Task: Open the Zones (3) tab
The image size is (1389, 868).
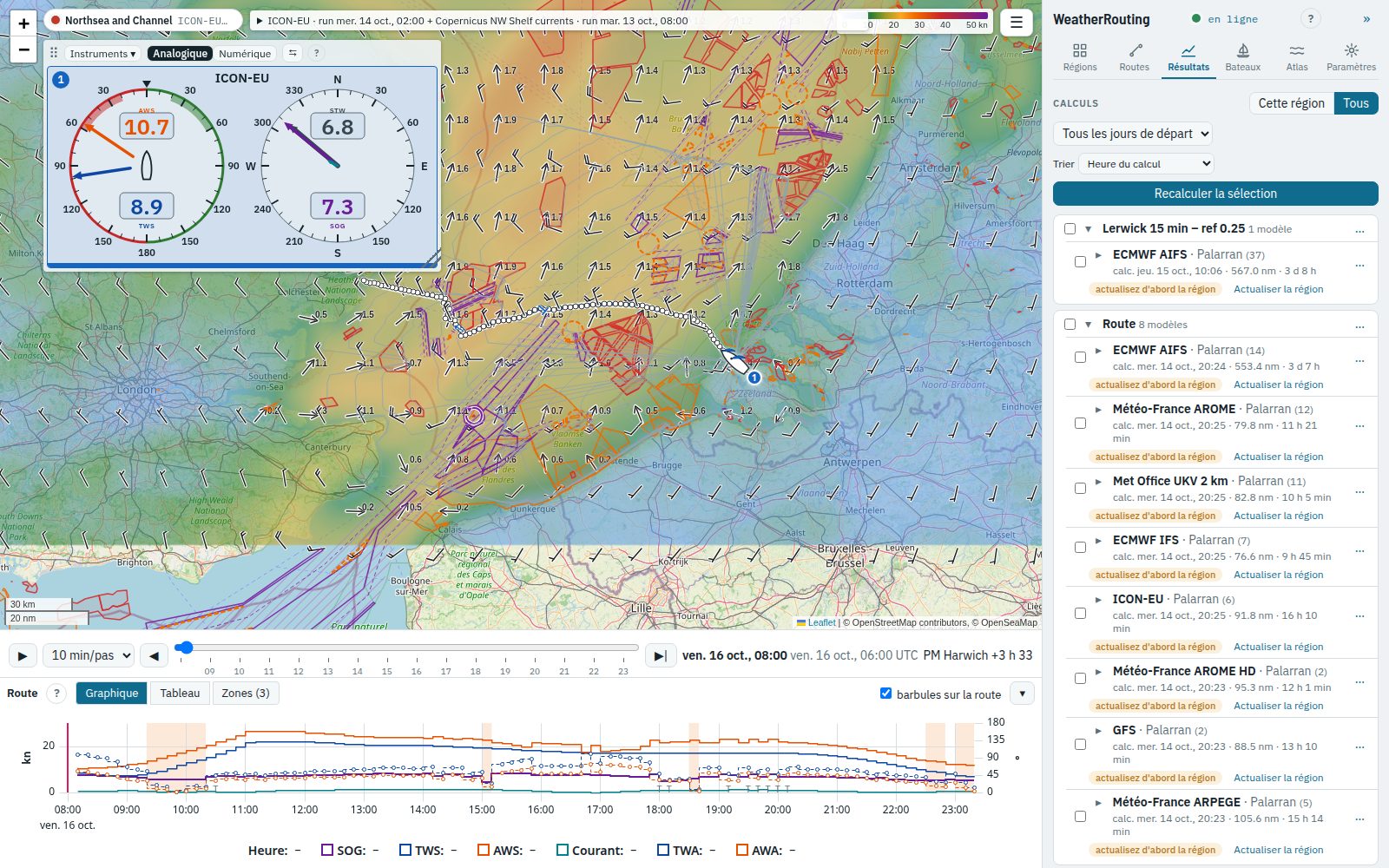Action: (x=246, y=693)
